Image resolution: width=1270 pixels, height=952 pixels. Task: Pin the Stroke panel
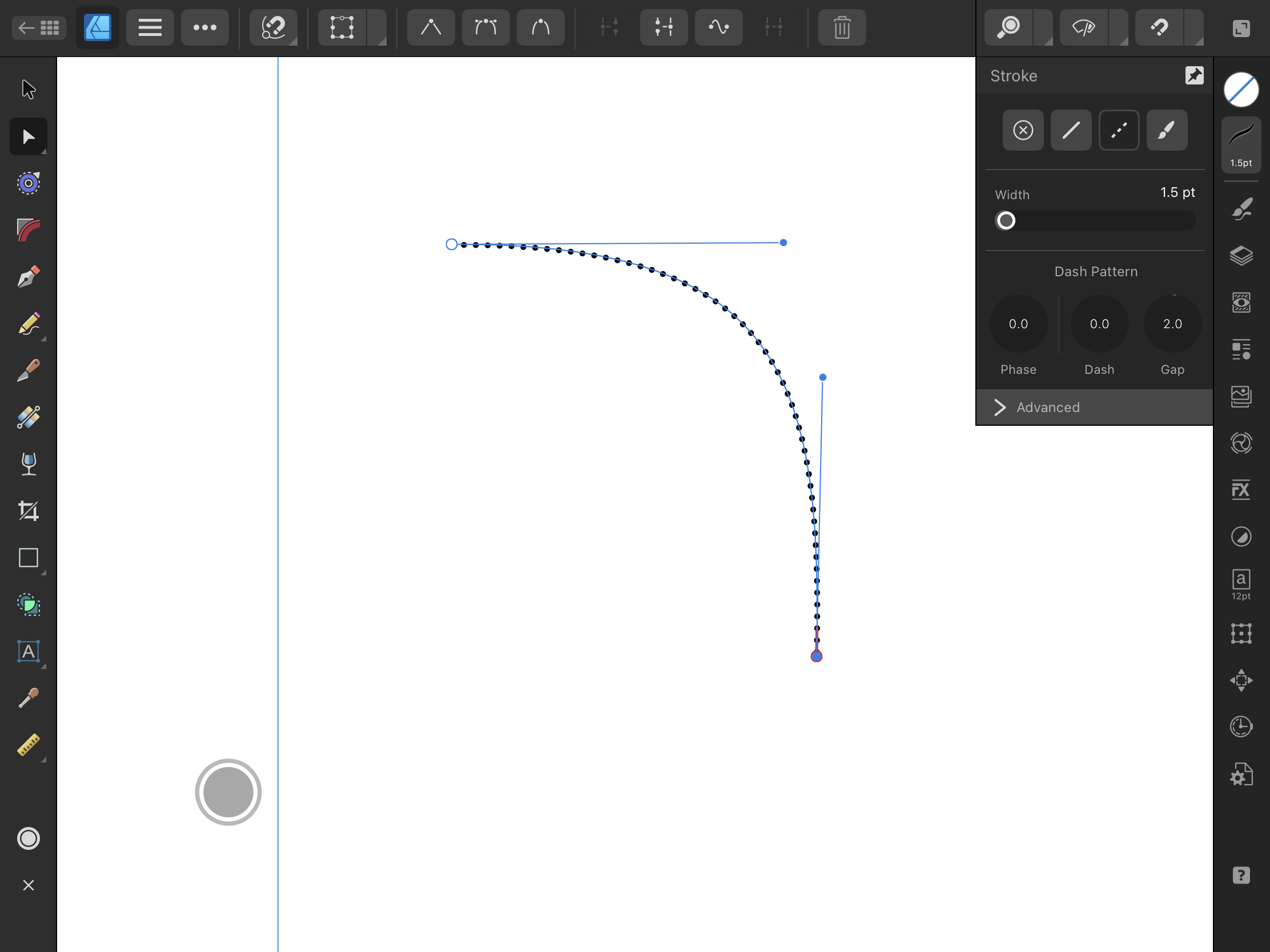pos(1194,75)
